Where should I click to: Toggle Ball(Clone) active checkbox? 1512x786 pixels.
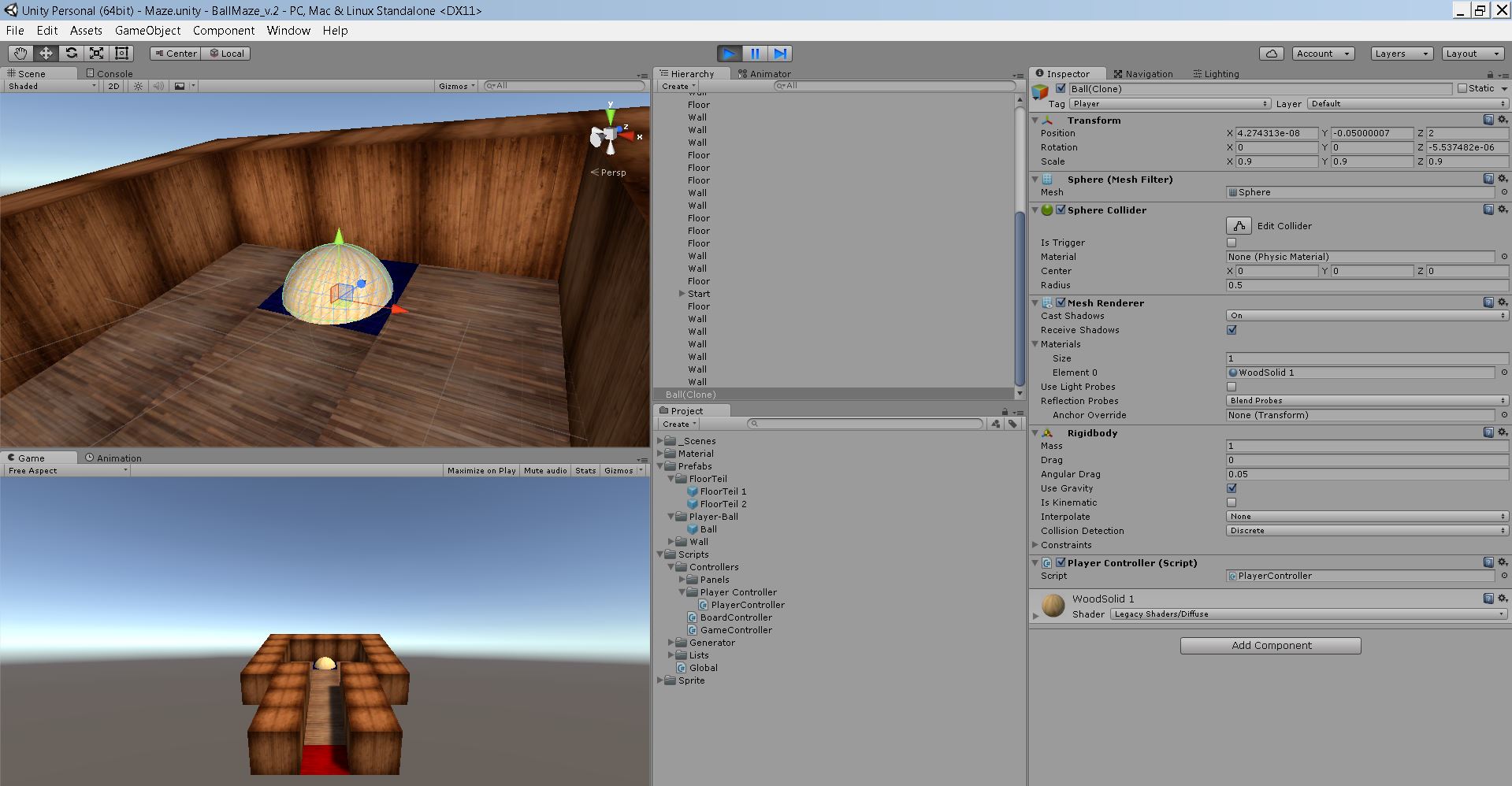[x=1061, y=89]
